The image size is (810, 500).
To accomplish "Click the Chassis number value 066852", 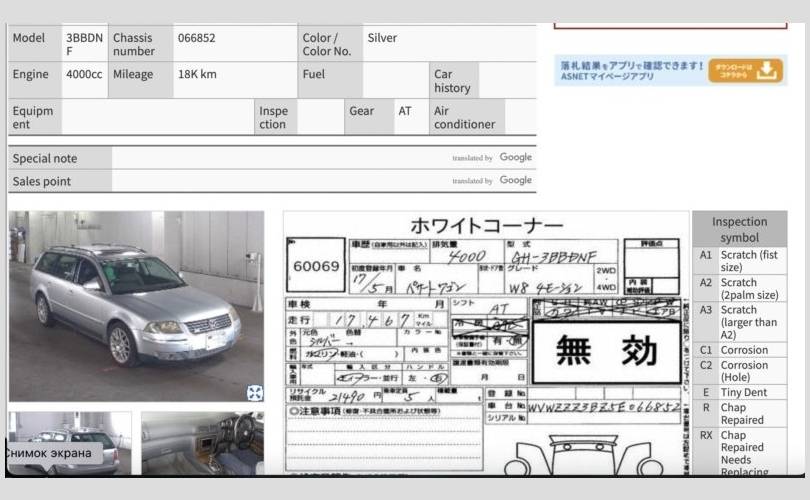I will pyautogui.click(x=197, y=38).
